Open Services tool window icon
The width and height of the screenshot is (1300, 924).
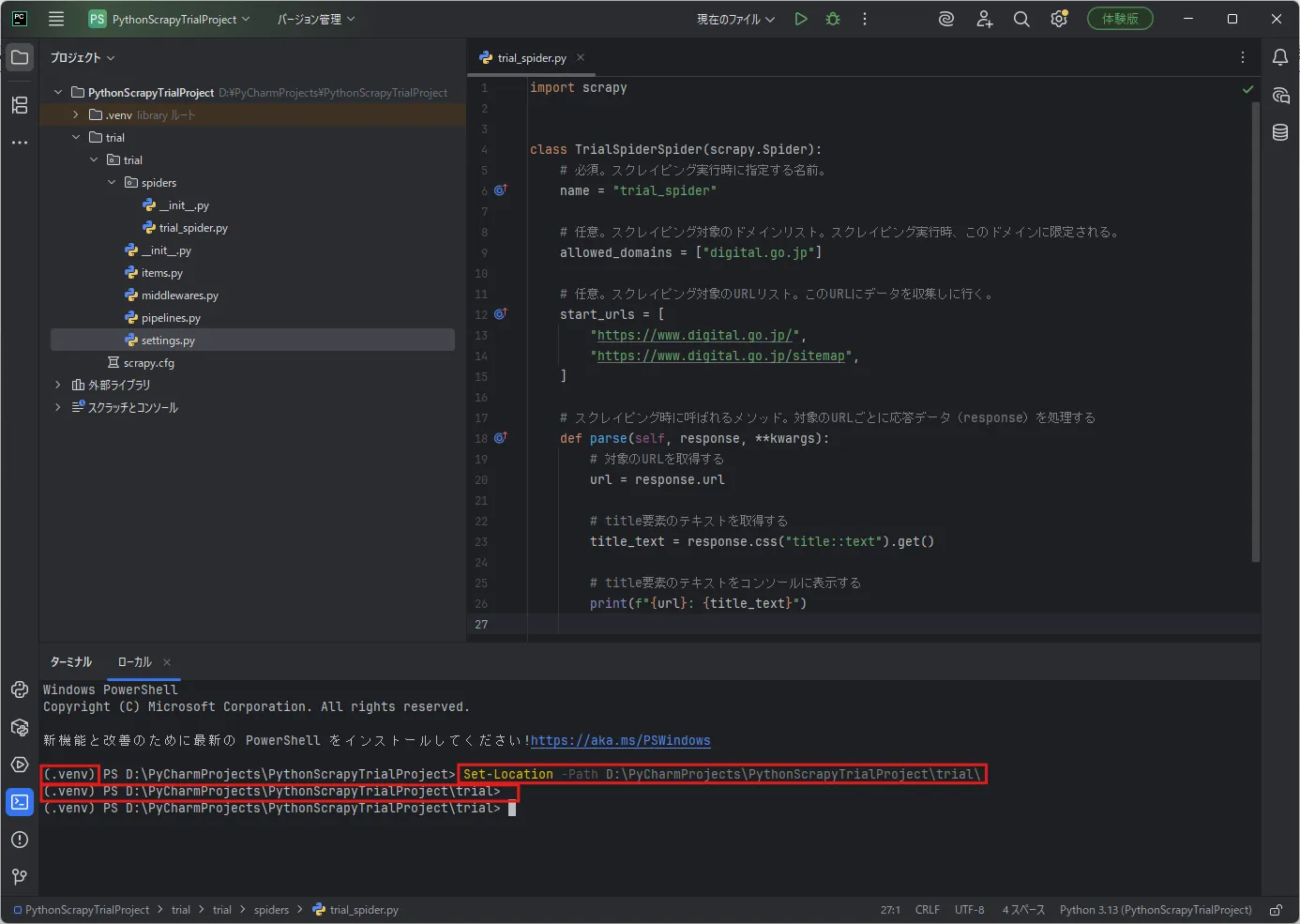pos(20,765)
